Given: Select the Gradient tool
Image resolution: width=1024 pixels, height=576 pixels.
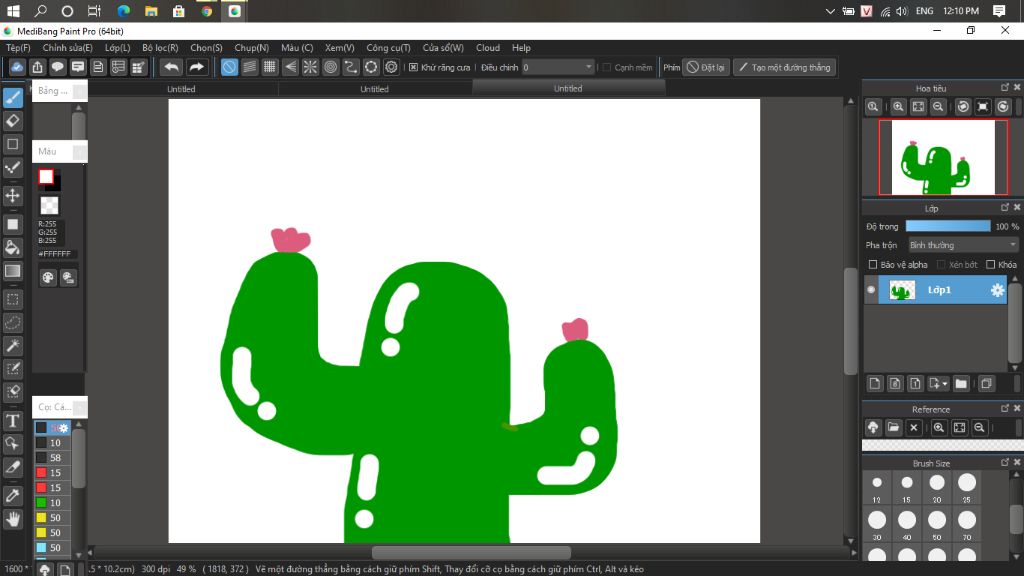Looking at the screenshot, I should pyautogui.click(x=12, y=271).
